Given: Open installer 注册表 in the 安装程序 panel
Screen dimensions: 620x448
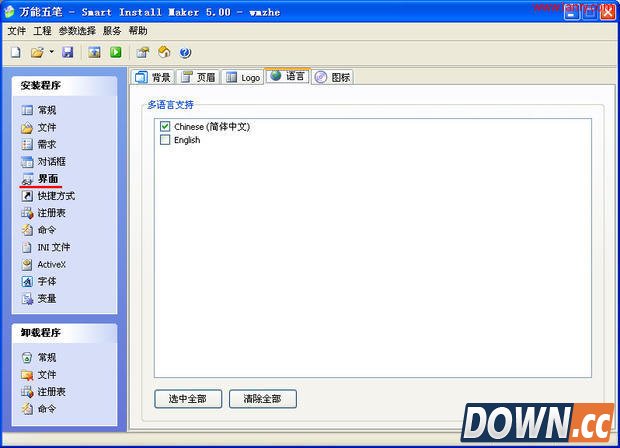Looking at the screenshot, I should point(43,213).
